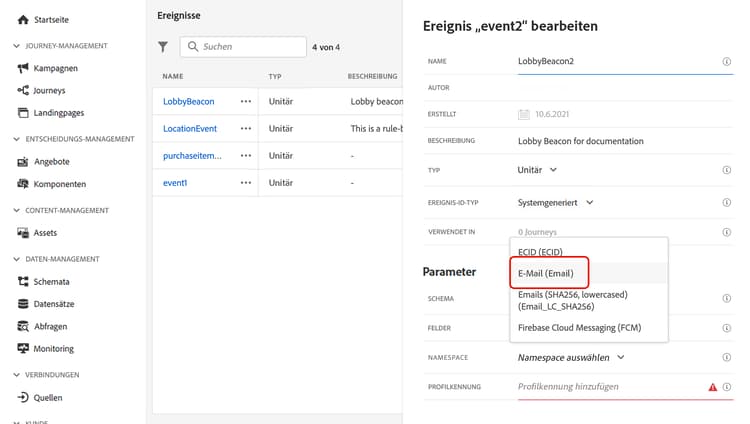Screen dimensions: 750x424
Task: Click the Beschreibung column header
Action: (x=372, y=76)
